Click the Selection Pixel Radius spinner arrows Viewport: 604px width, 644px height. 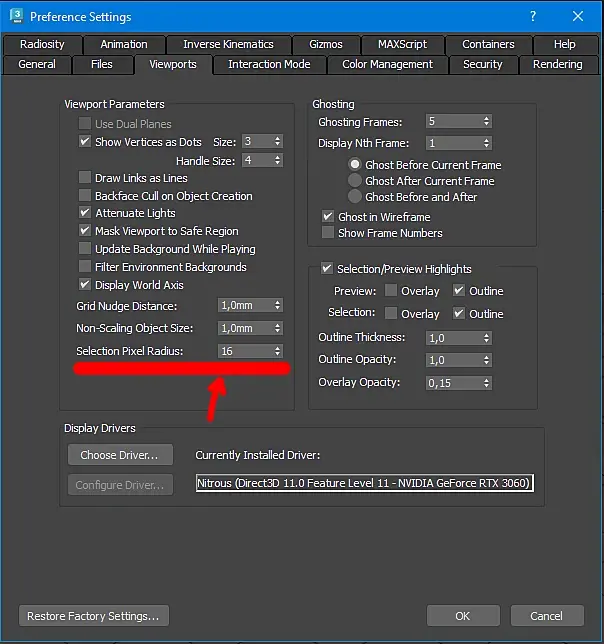[278, 351]
